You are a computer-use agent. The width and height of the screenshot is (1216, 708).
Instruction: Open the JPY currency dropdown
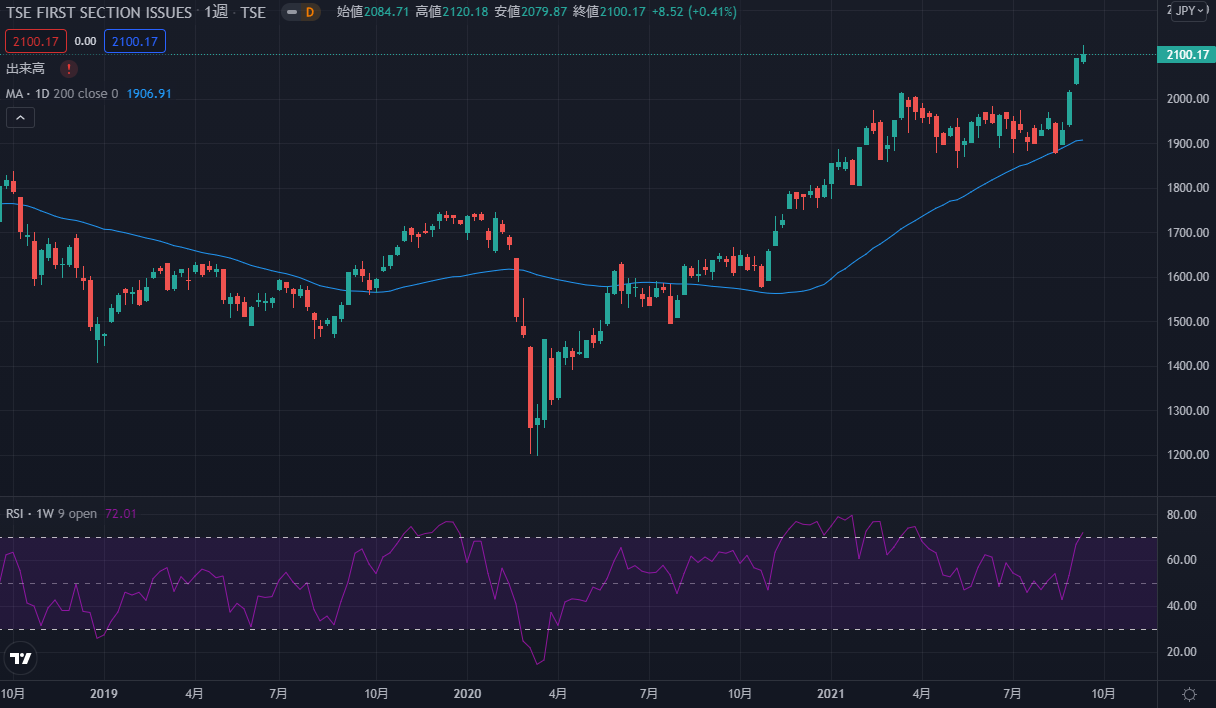(1188, 11)
